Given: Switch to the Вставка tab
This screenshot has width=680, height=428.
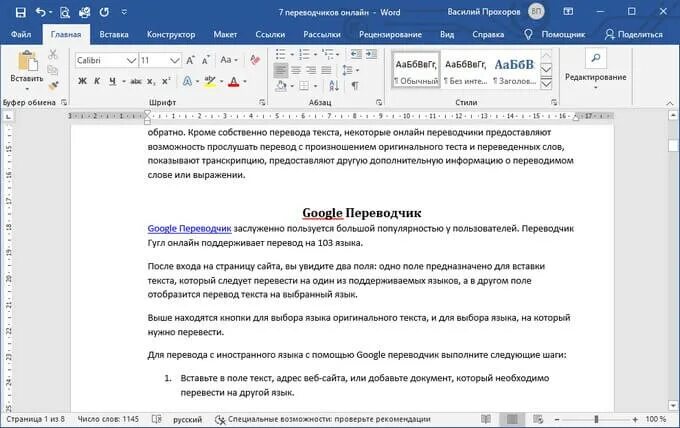Looking at the screenshot, I should [114, 34].
